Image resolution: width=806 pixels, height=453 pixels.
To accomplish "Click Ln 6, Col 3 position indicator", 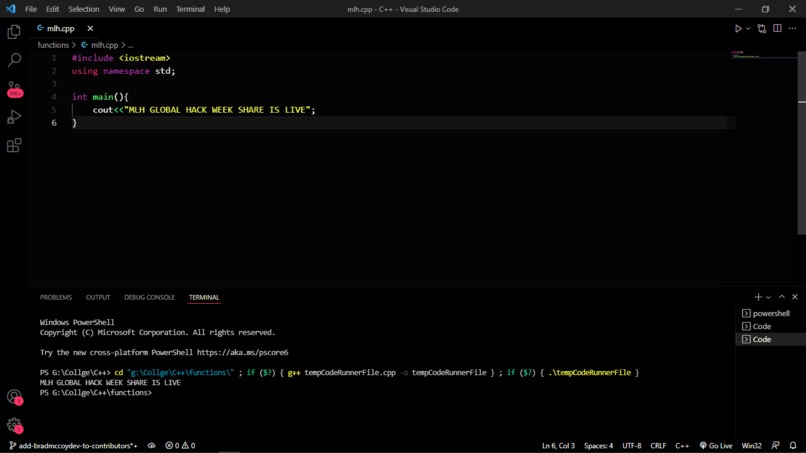I will tap(558, 446).
